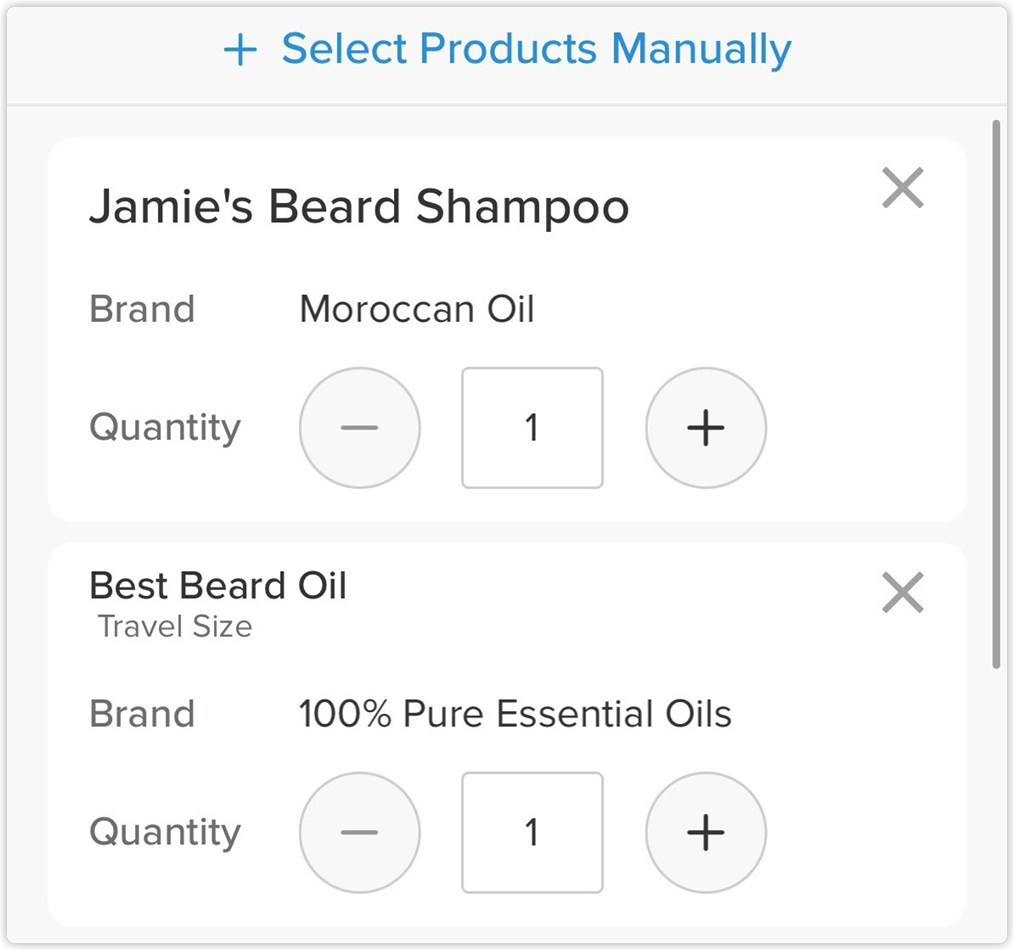Increase the quantity of Best Beard Oil

[x=706, y=832]
